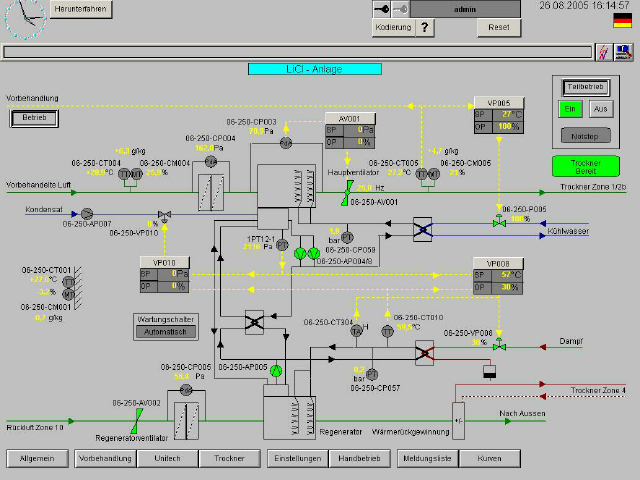Select the Hauptventilator 06-250-AV001 fan symbol

pyautogui.click(x=347, y=192)
